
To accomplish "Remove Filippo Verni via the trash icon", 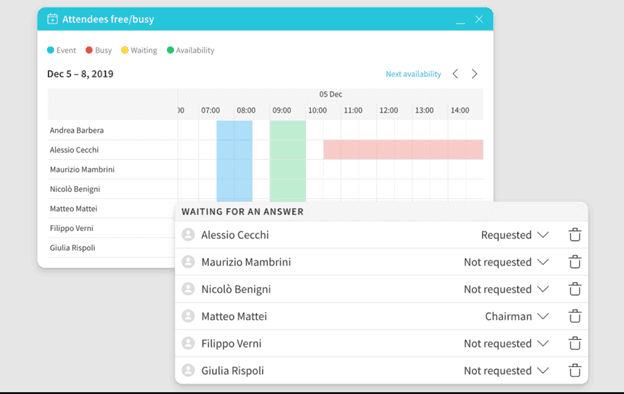I will [x=574, y=343].
